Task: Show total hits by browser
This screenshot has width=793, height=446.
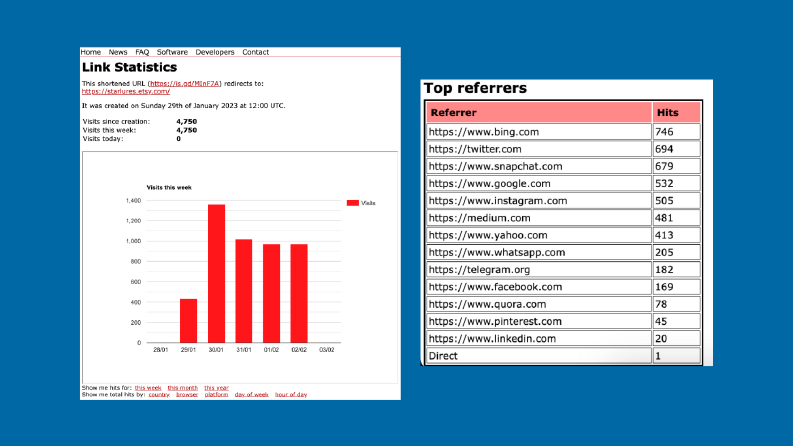Action: tap(187, 394)
